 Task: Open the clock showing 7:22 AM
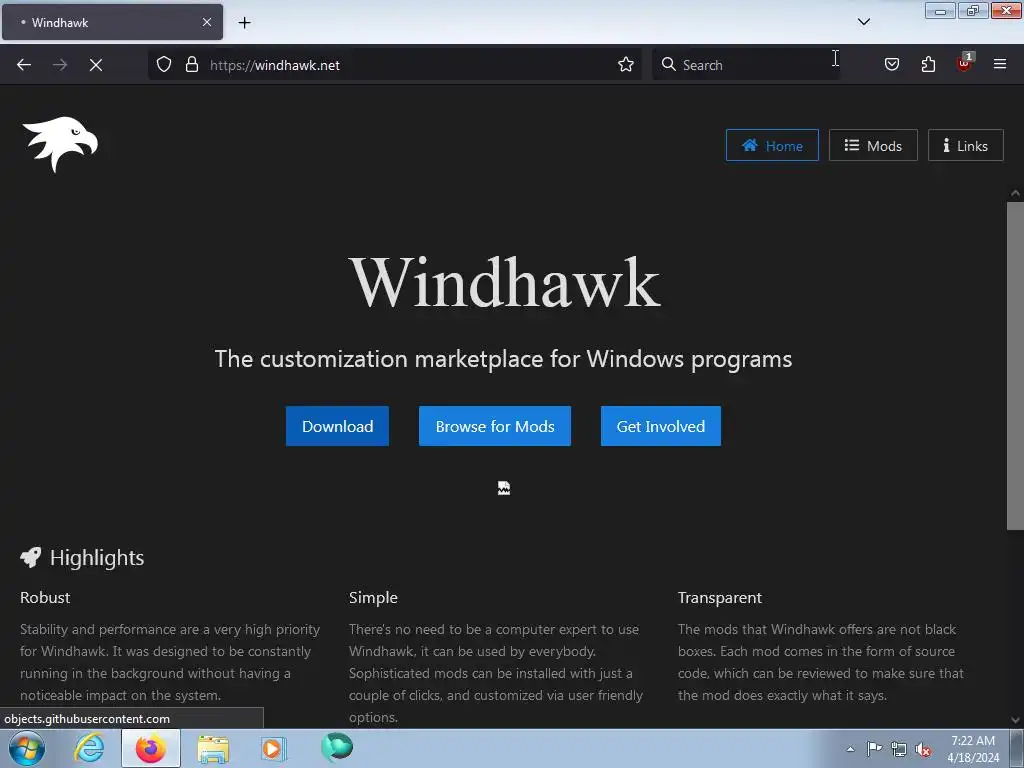tap(973, 749)
